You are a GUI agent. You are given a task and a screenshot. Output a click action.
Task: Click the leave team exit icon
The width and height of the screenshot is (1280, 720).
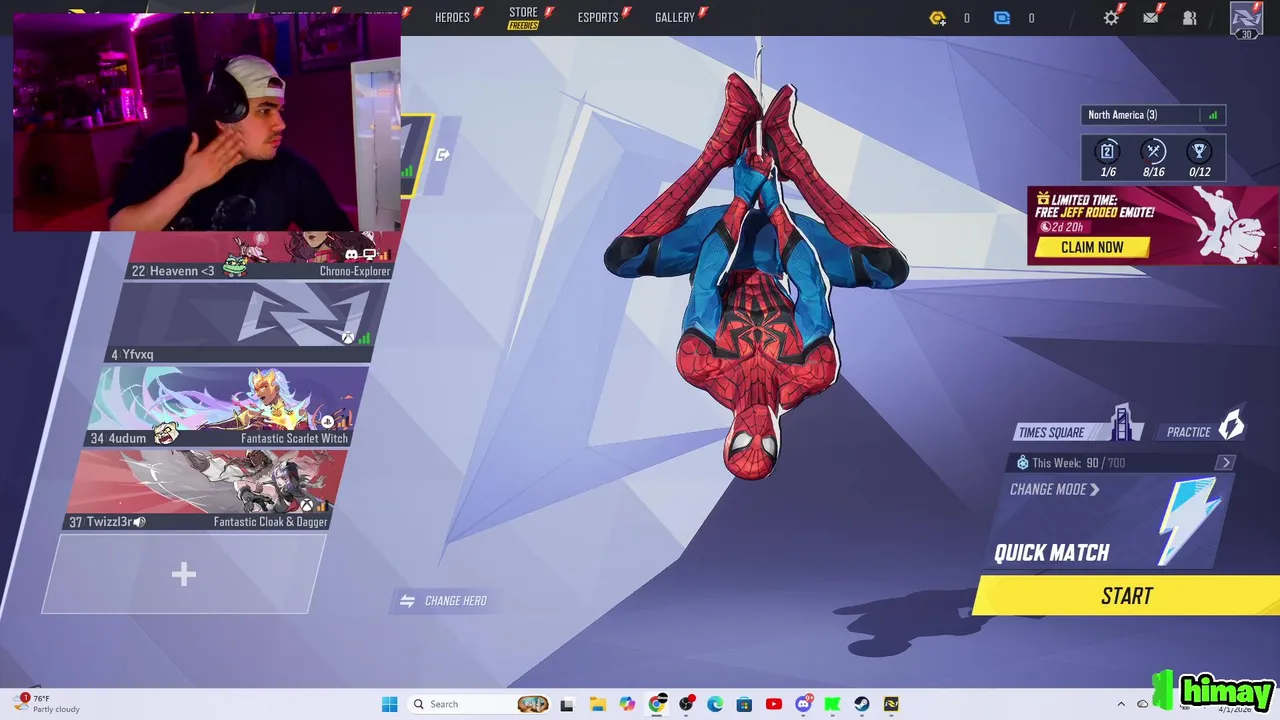point(443,155)
